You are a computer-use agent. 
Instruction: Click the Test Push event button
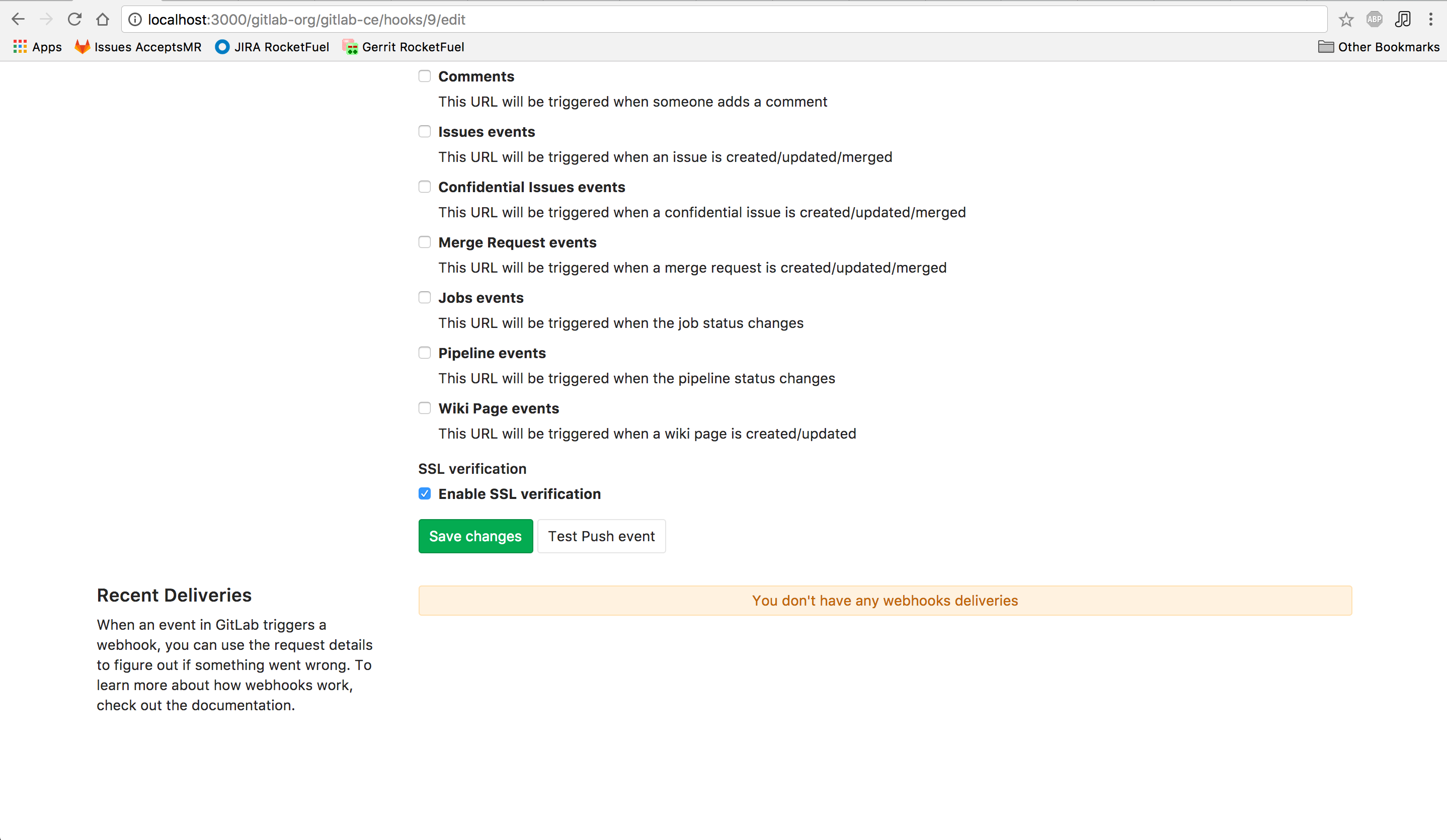[x=601, y=536]
